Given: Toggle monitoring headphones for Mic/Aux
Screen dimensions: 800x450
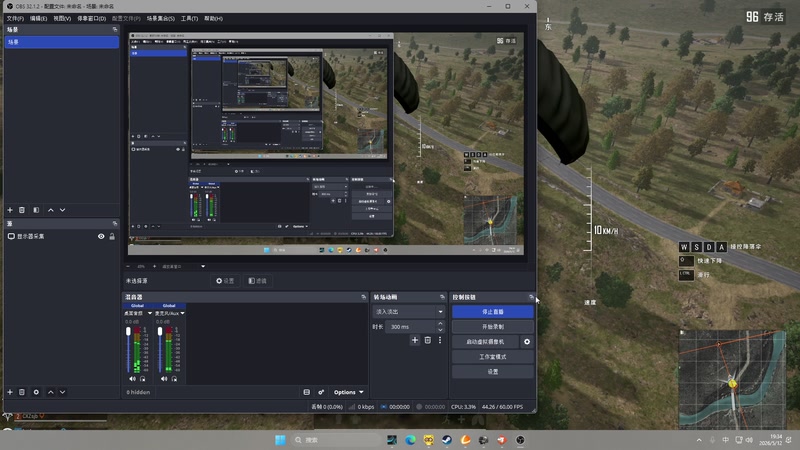Looking at the screenshot, I should (174, 379).
